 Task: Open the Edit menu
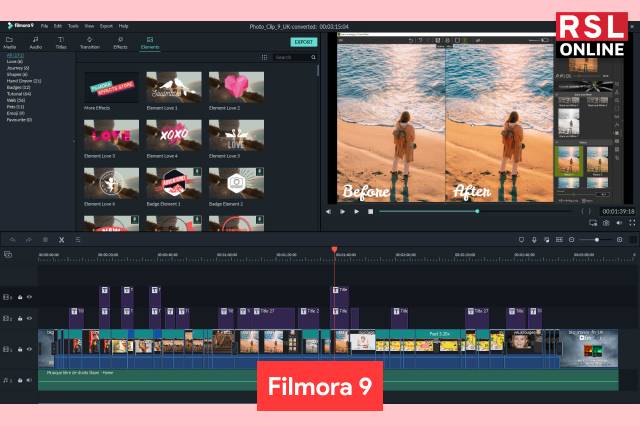point(58,26)
